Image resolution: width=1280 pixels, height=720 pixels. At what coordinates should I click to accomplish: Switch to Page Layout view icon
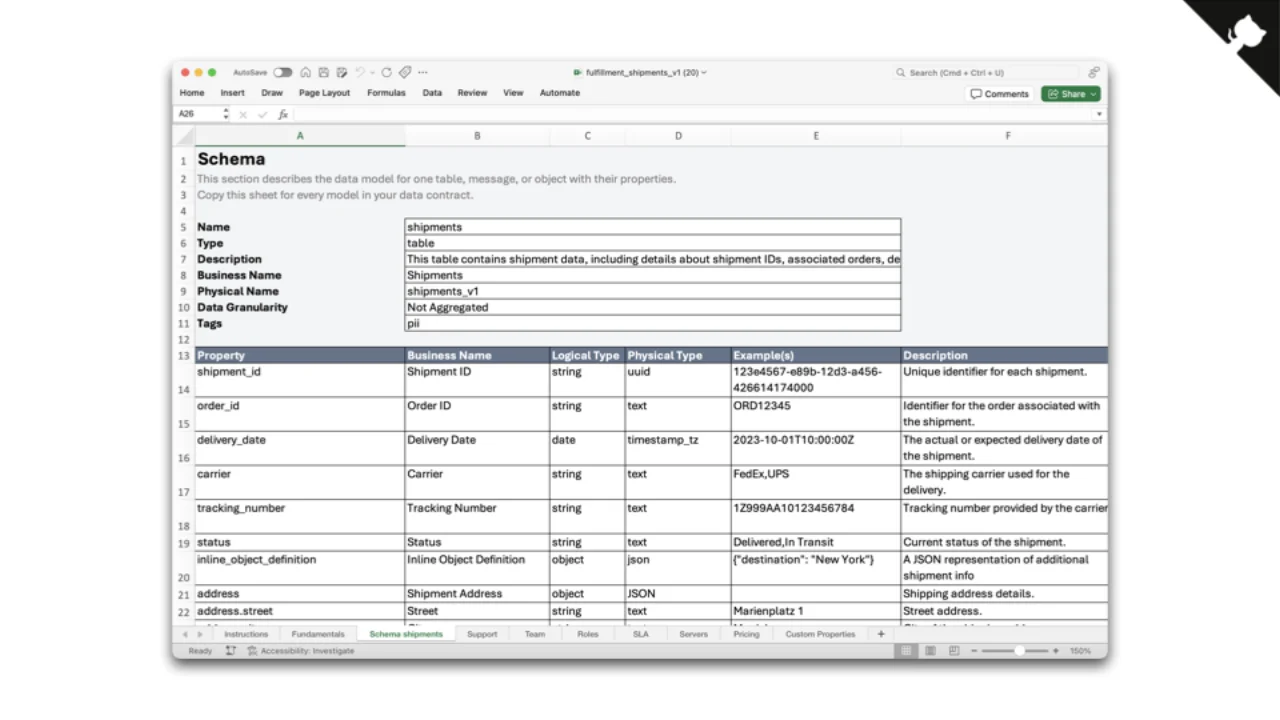930,651
